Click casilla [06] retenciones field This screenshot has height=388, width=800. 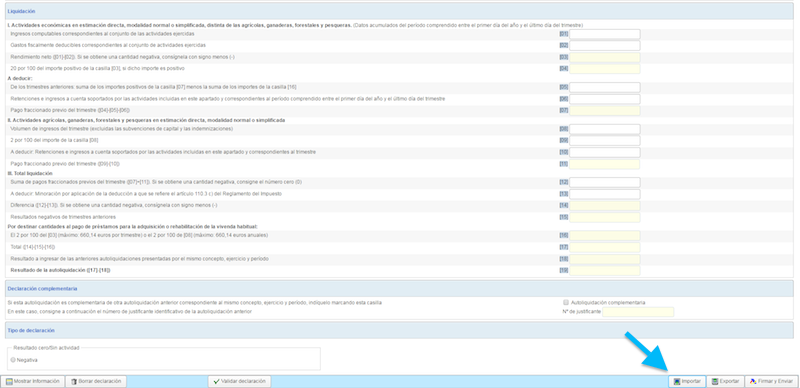click(x=605, y=99)
